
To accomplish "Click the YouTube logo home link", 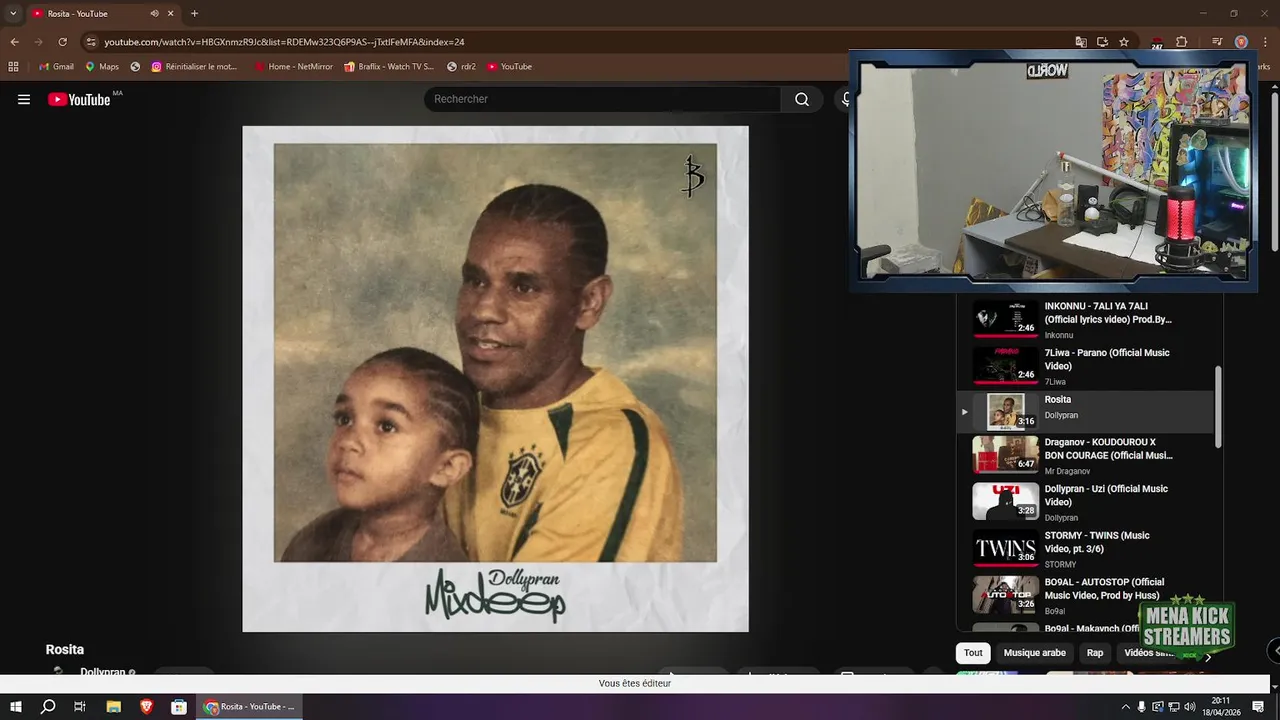I will point(79,99).
